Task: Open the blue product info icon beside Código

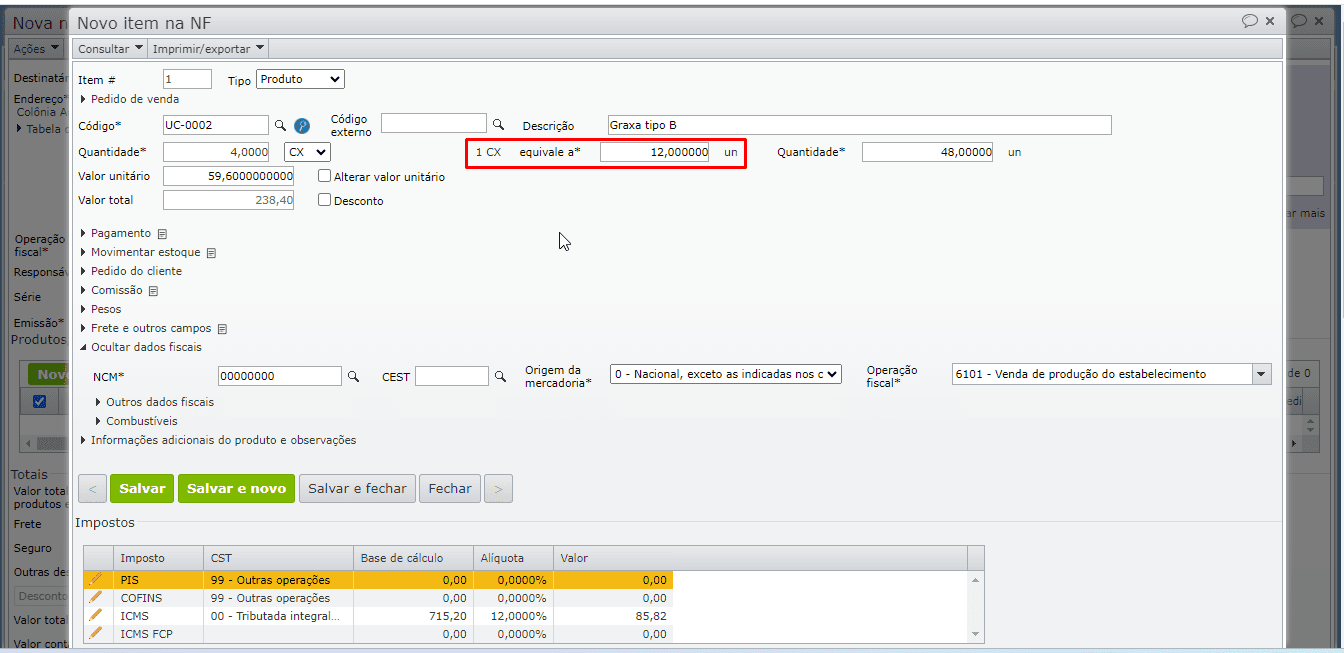Action: (302, 126)
